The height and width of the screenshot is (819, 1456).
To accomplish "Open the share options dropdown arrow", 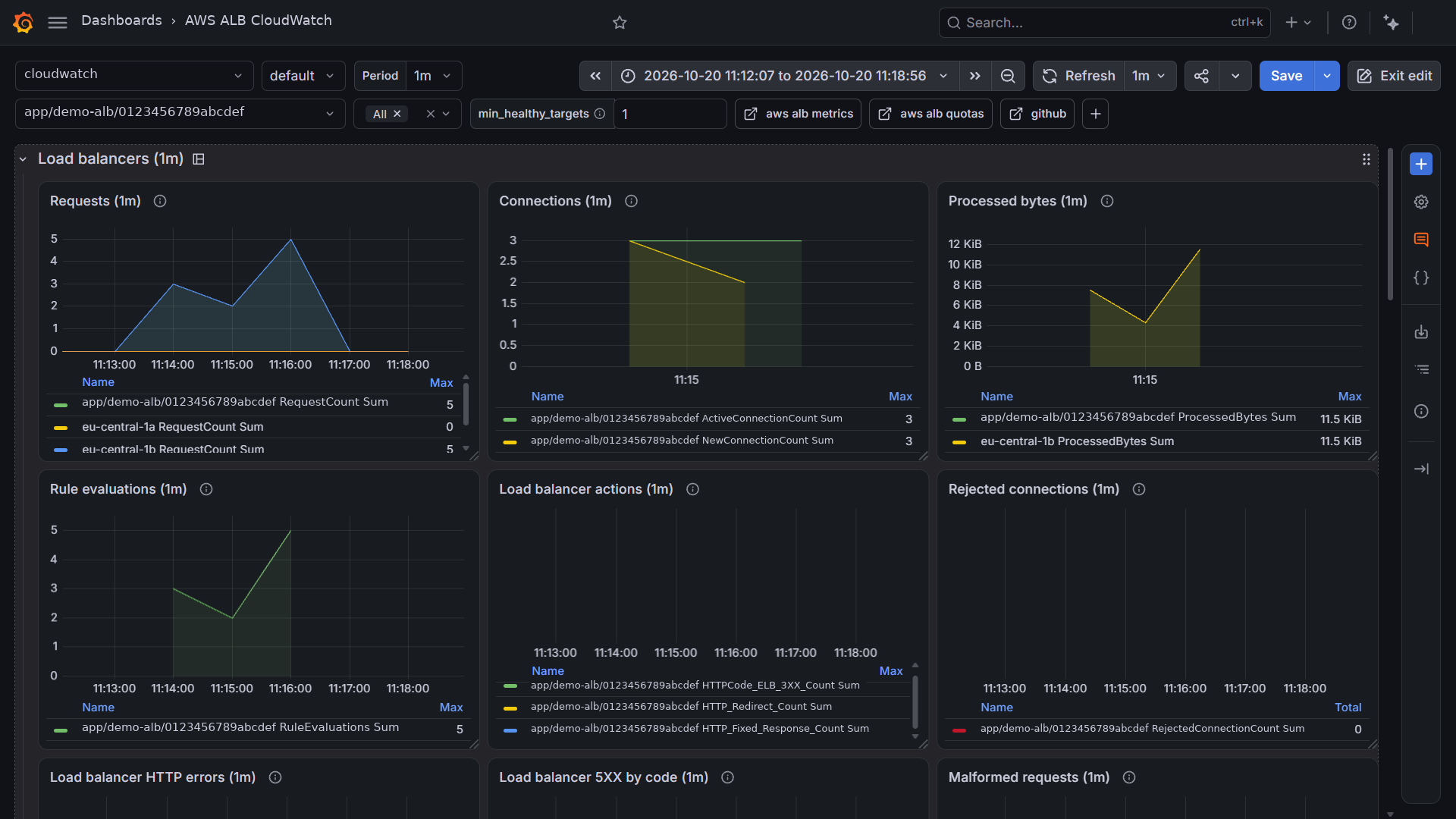I will coord(1235,76).
